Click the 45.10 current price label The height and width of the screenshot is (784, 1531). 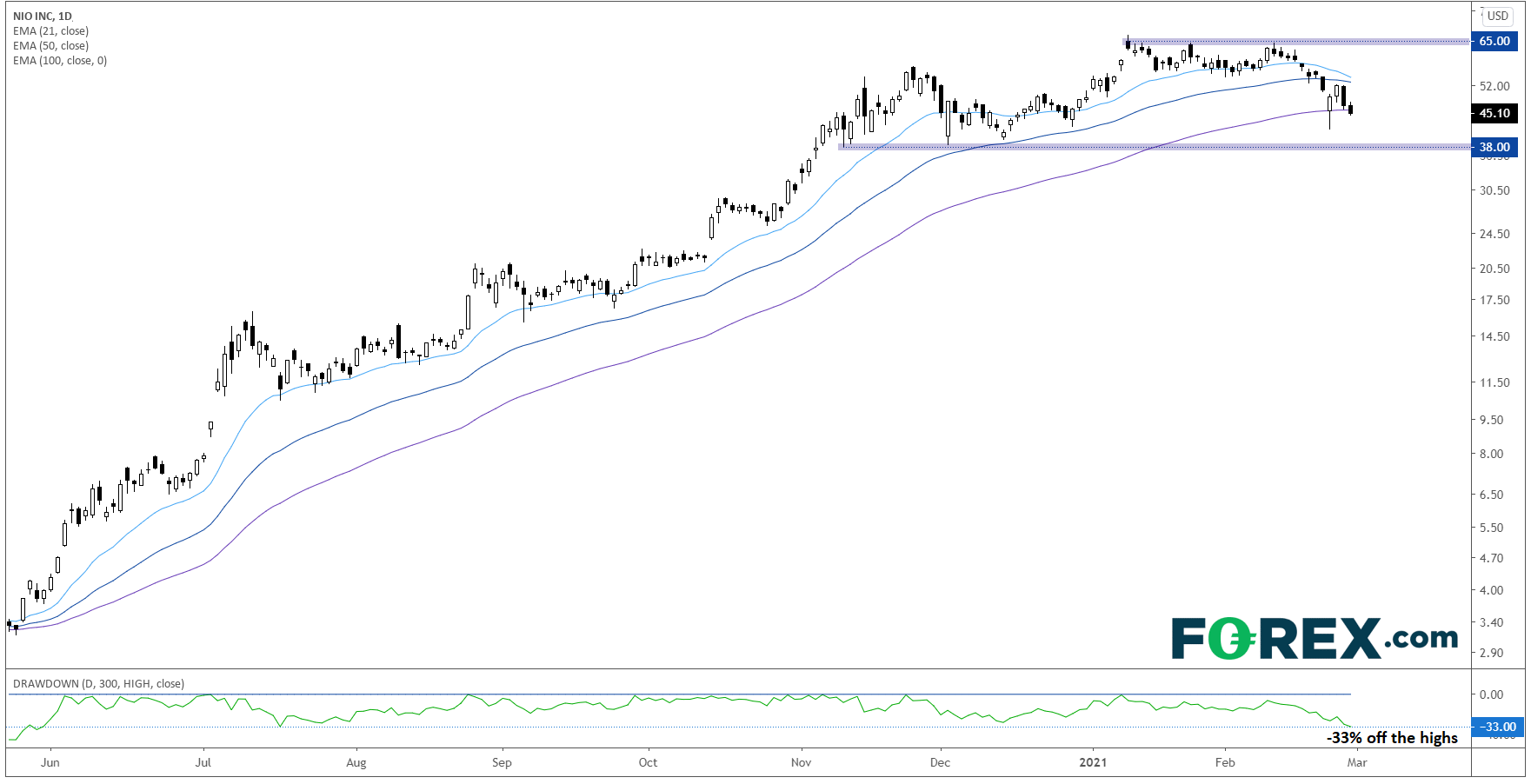coord(1494,113)
